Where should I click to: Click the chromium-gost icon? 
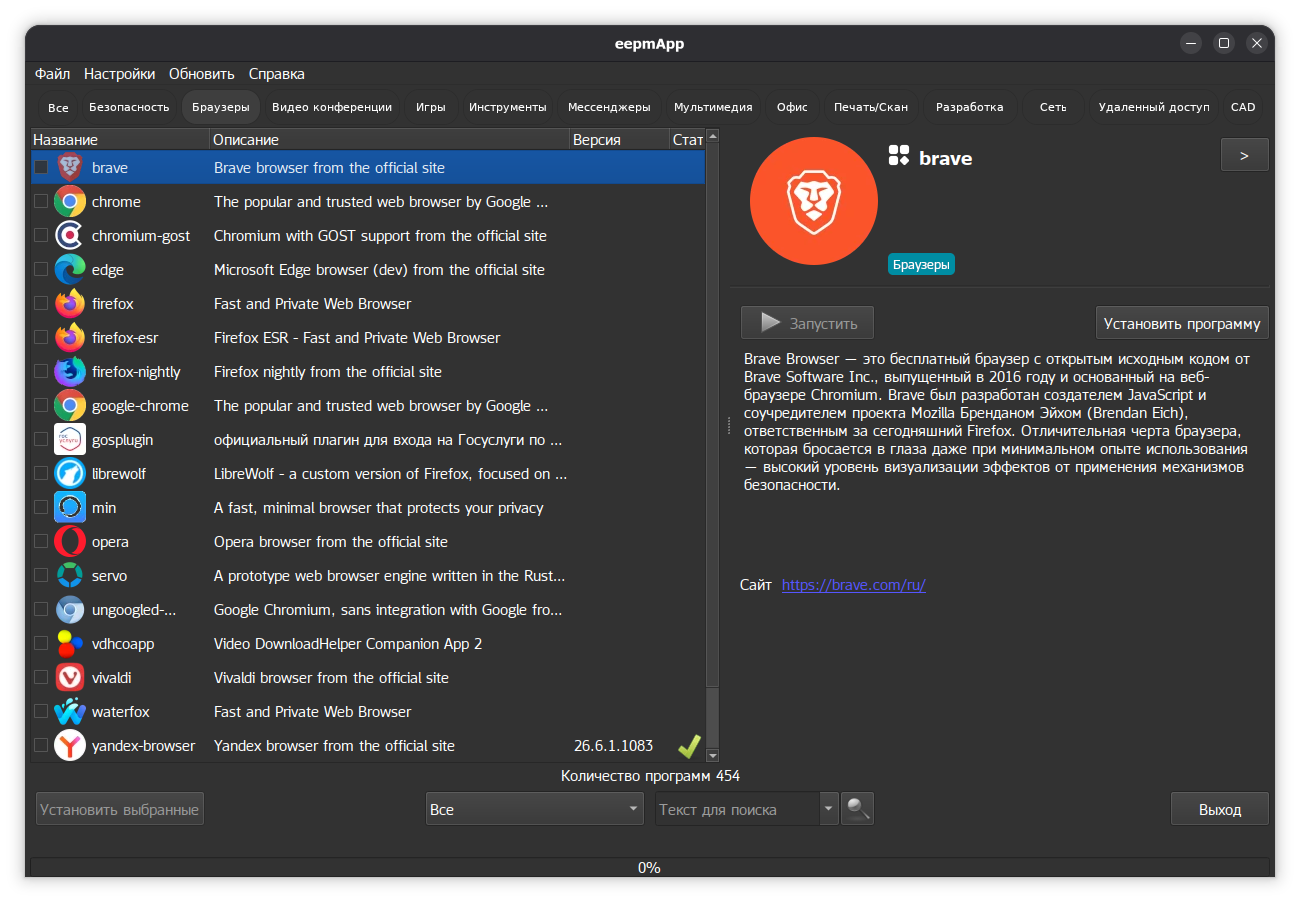coord(70,236)
